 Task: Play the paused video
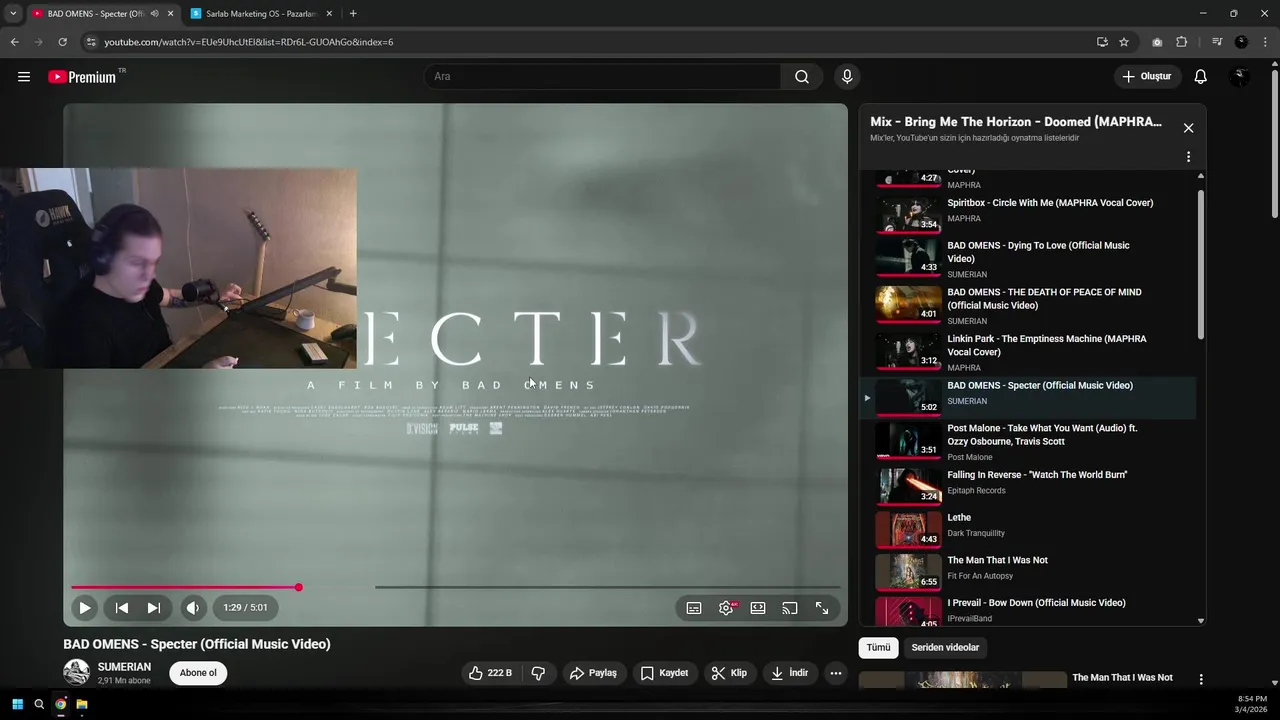85,607
